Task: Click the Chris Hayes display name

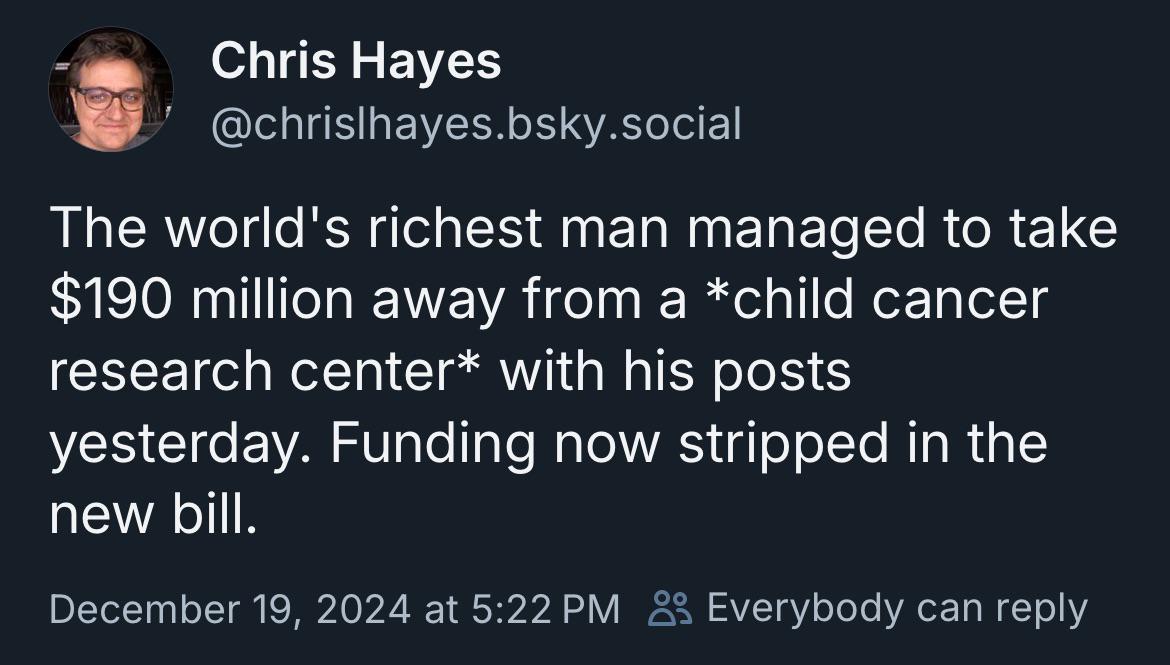Action: (x=356, y=60)
